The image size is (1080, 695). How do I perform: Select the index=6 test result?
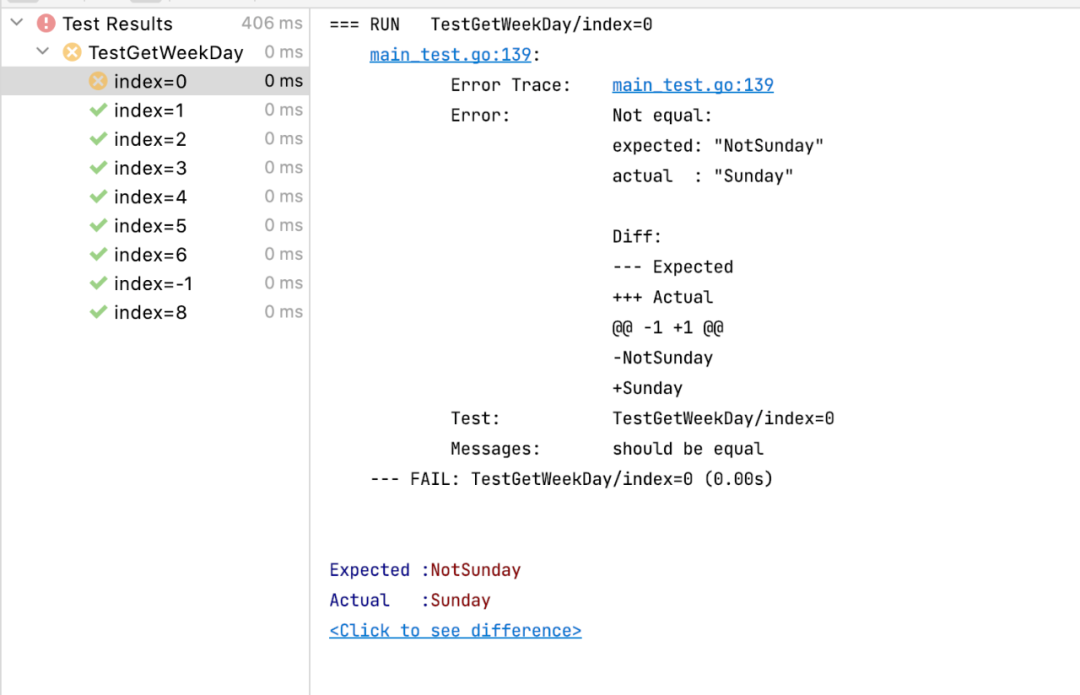[x=150, y=255]
